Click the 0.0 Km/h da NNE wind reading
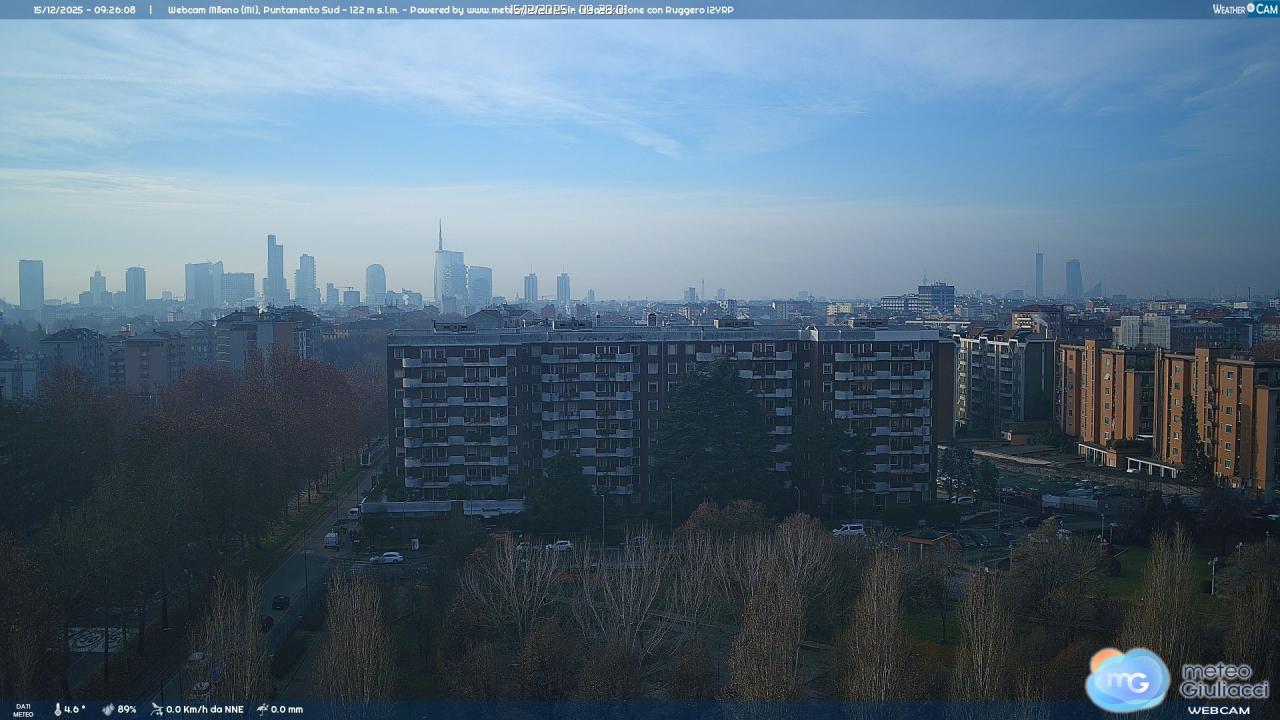1280x720 pixels. click(x=204, y=709)
